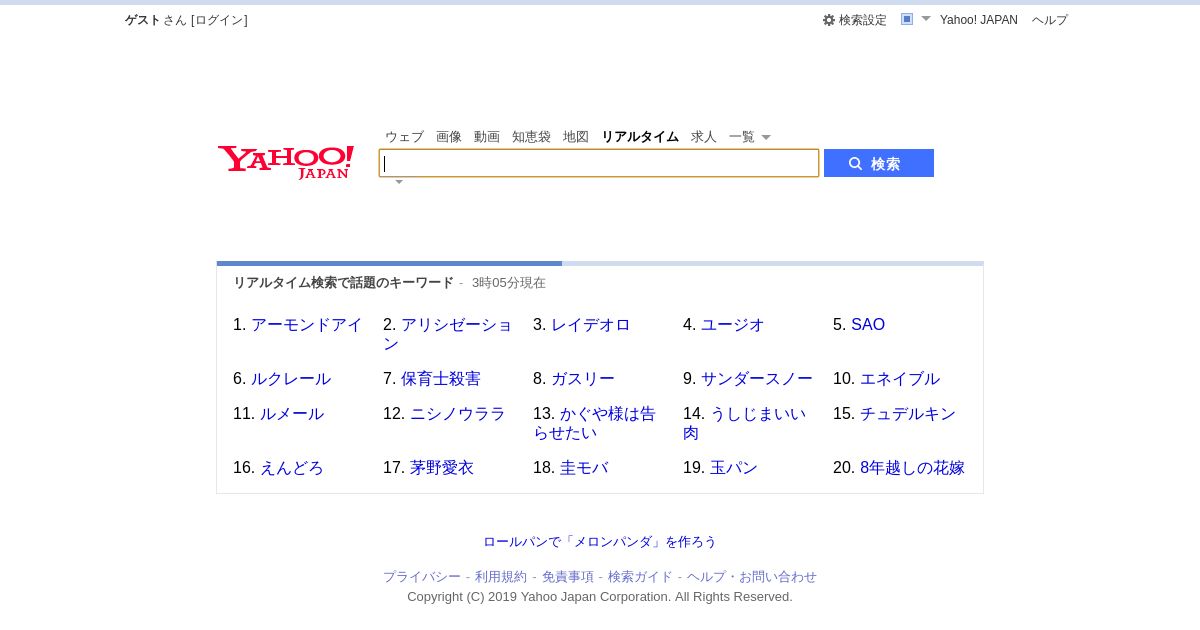
Task: Expand the 一覧 dropdown arrow
Action: coord(766,137)
